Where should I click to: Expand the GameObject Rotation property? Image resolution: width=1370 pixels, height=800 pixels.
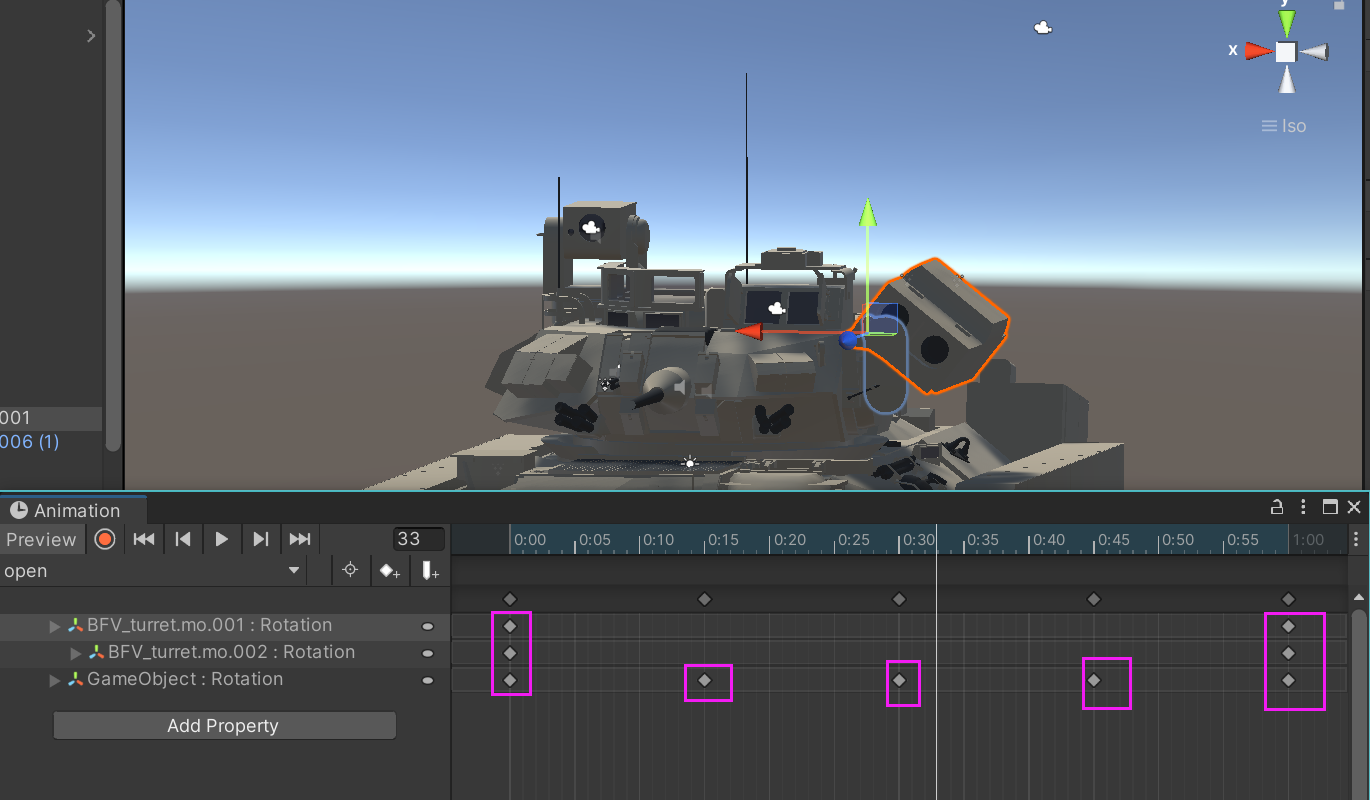55,680
